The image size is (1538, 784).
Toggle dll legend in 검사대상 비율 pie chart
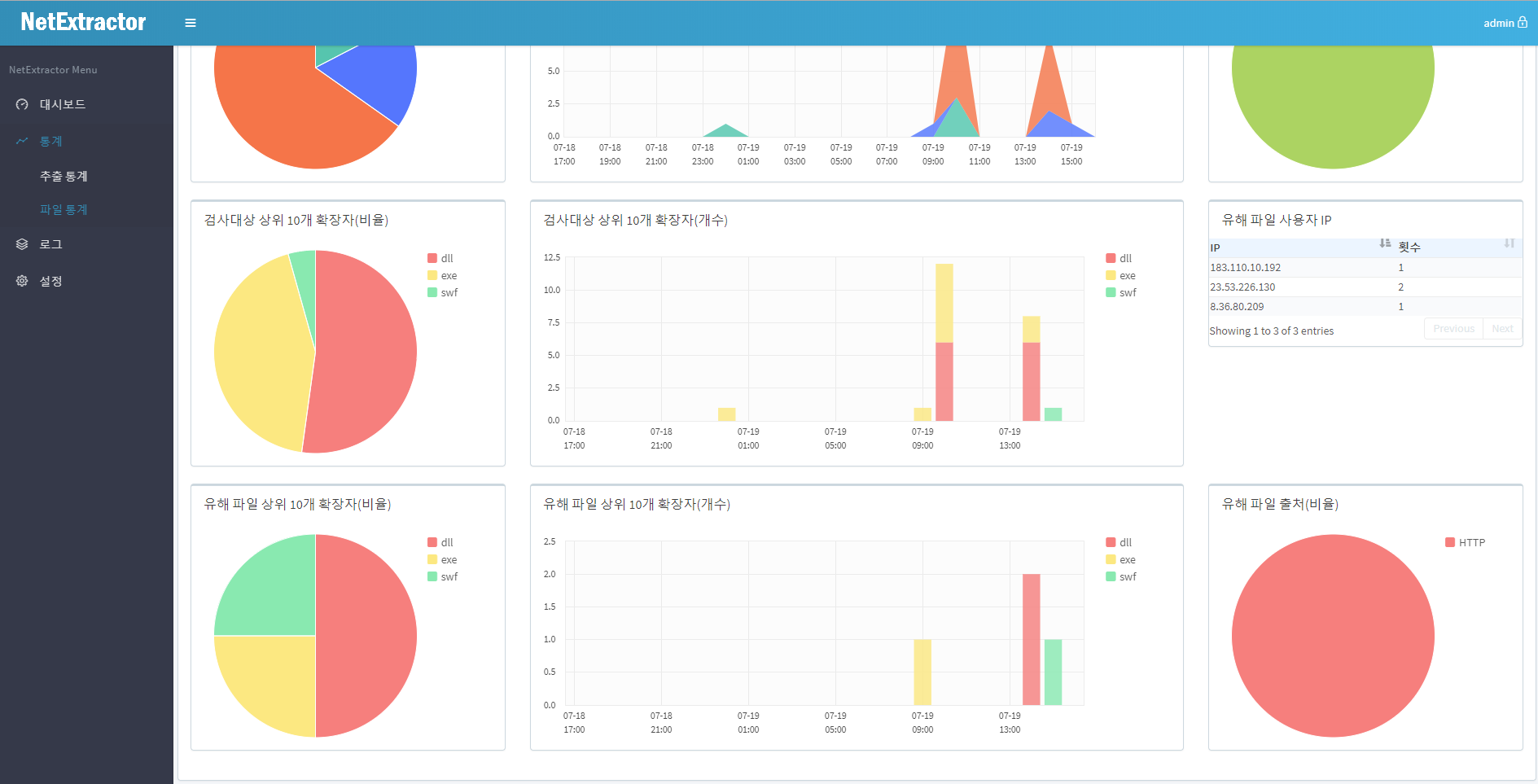pos(440,258)
